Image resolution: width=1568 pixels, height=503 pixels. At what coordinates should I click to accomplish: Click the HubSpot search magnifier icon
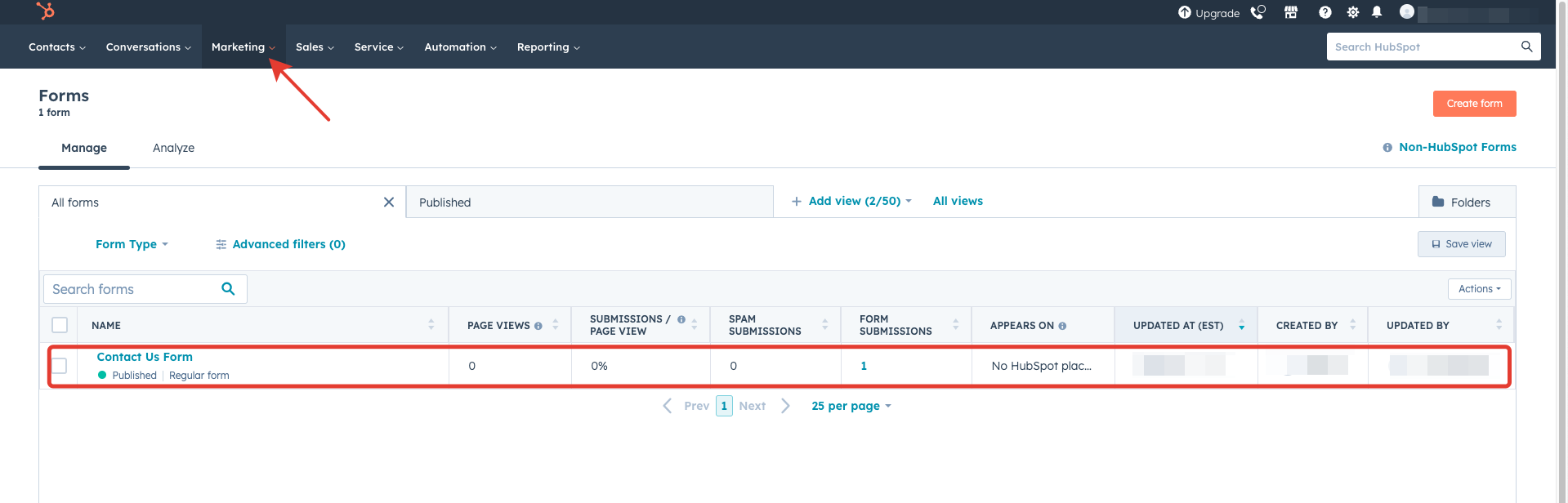tap(1526, 47)
